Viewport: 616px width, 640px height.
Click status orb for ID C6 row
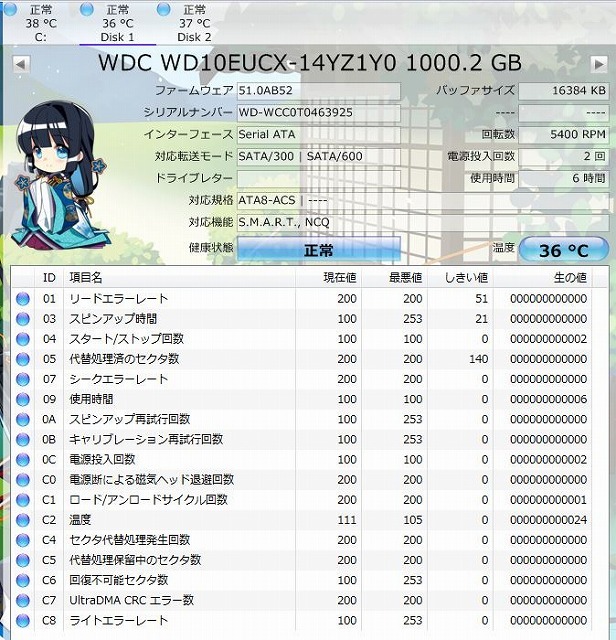click(23, 580)
